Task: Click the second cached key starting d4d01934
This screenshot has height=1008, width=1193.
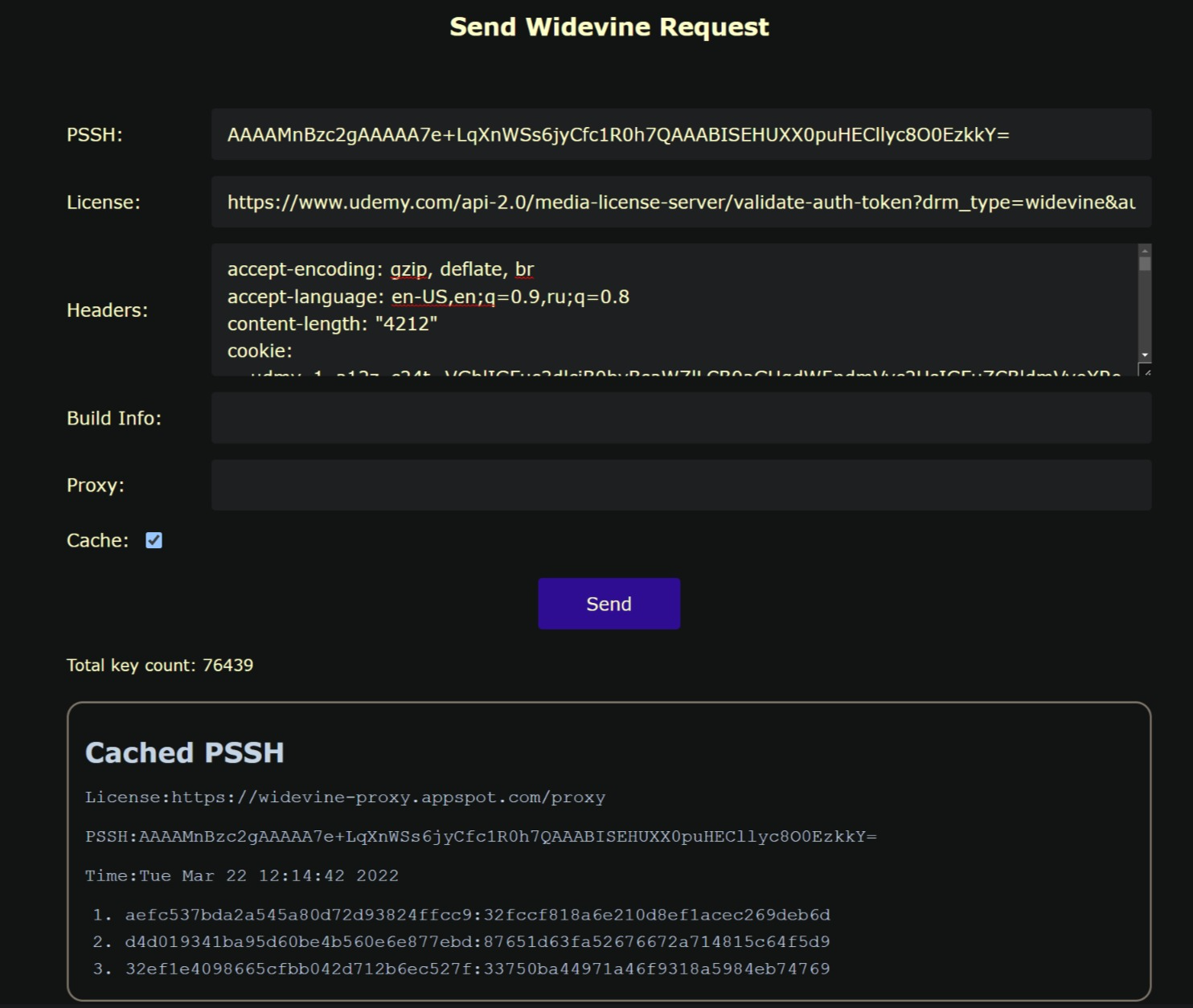Action: tap(477, 941)
